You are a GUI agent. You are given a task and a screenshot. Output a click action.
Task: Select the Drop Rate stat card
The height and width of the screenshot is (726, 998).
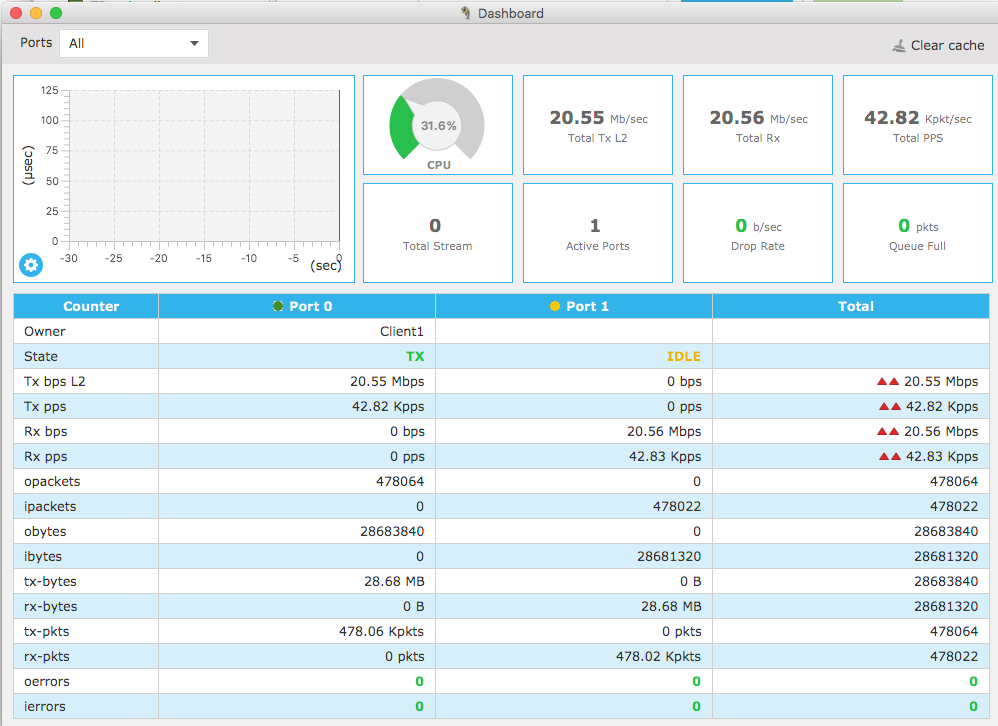(x=757, y=233)
